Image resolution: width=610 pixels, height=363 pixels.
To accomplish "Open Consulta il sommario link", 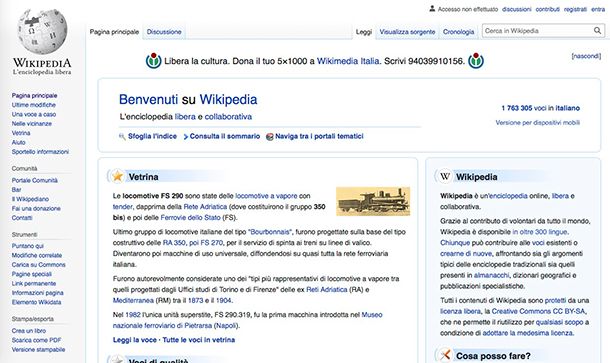I will point(225,136).
